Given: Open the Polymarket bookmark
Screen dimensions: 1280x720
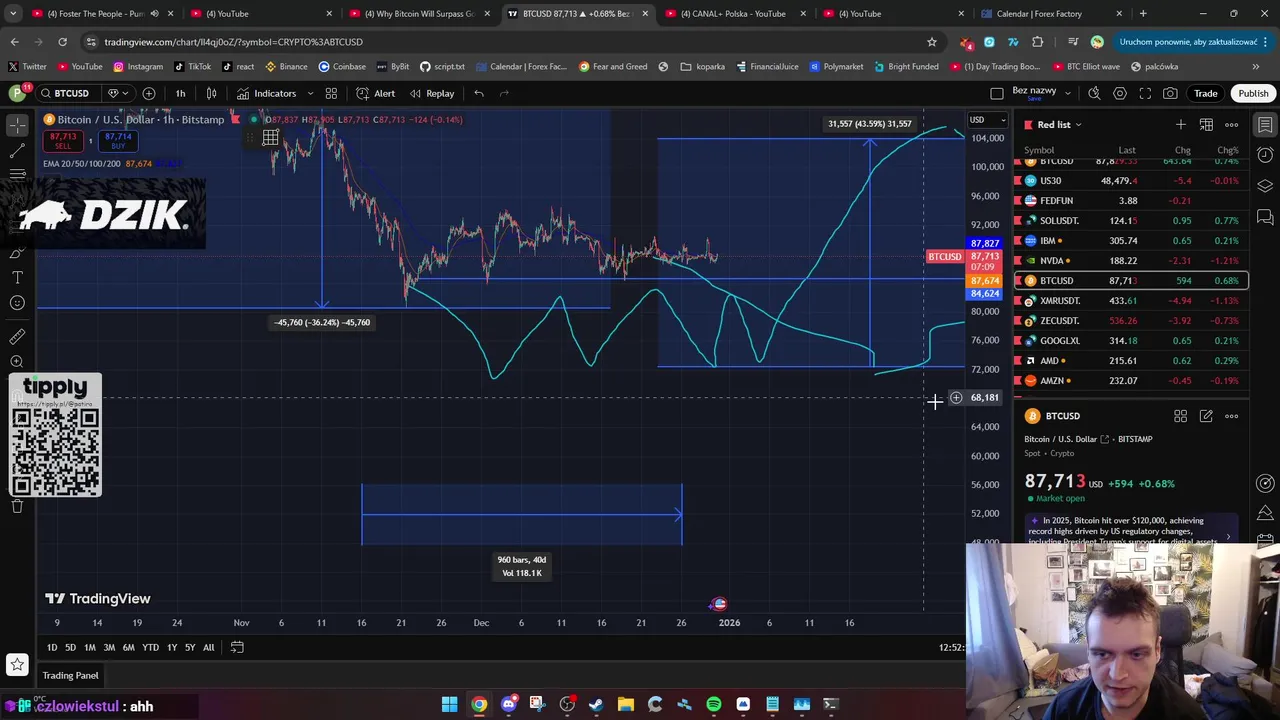Looking at the screenshot, I should 836,67.
